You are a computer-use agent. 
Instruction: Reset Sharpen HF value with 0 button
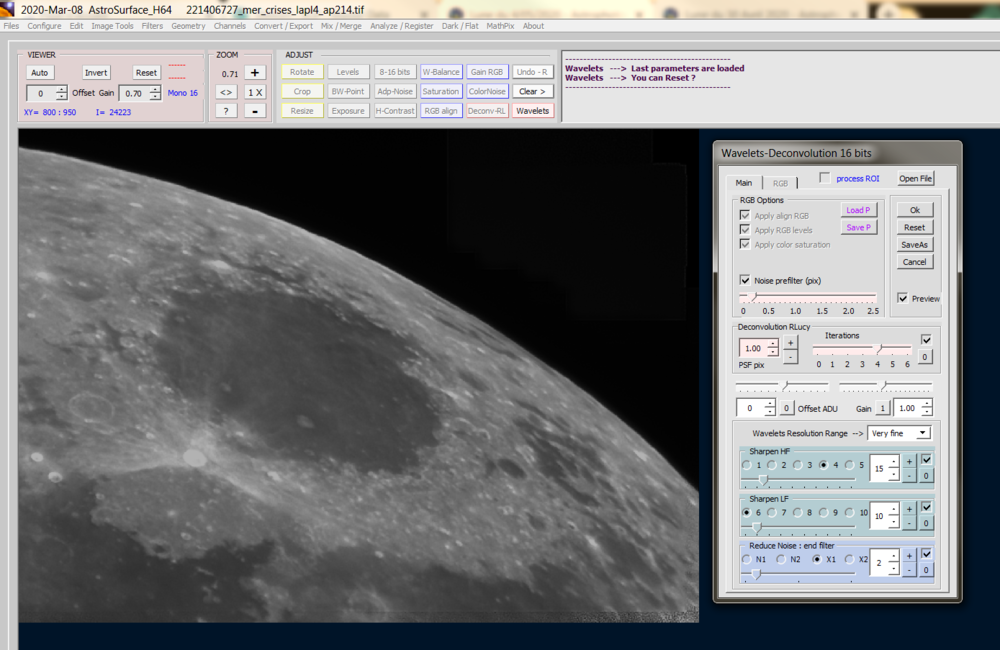(x=925, y=476)
